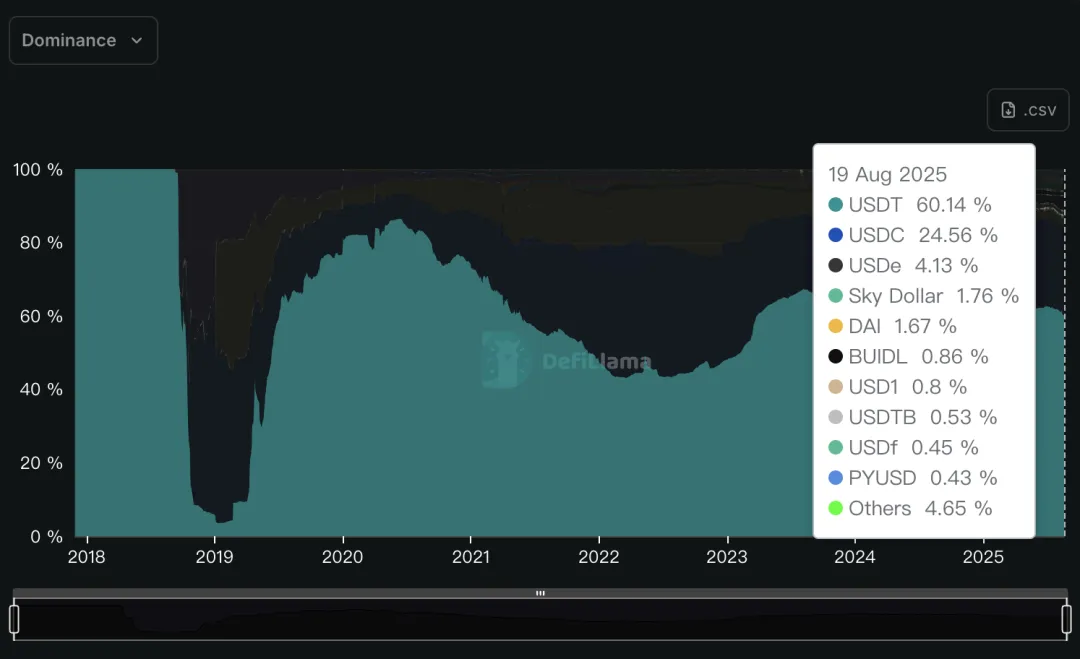Image resolution: width=1080 pixels, height=659 pixels.
Task: Click the teal USDT legend dot
Action: (x=836, y=205)
